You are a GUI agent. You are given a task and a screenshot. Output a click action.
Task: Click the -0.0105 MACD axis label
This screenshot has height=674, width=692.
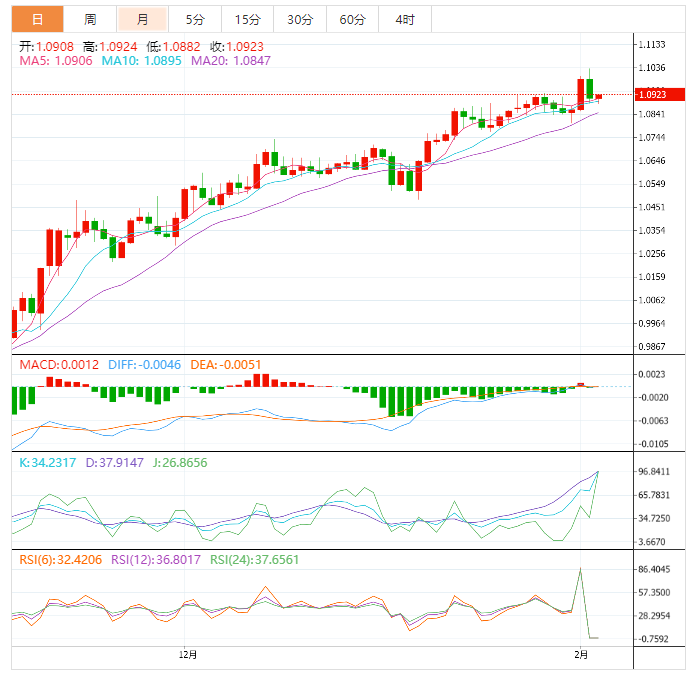point(653,444)
